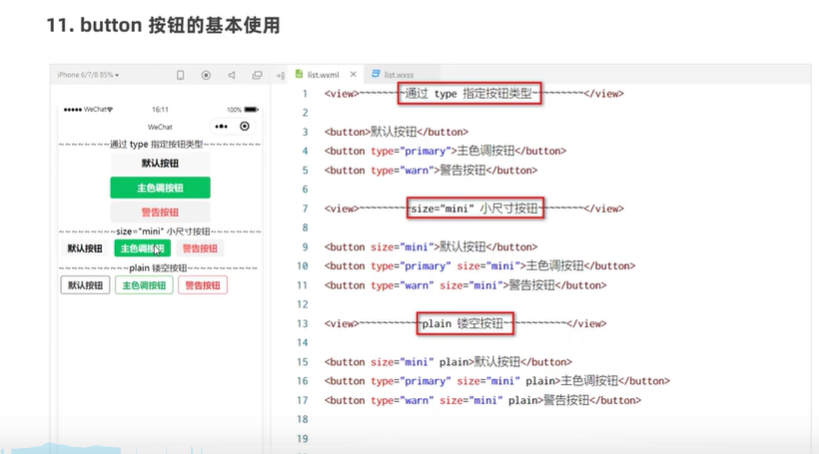Viewport: 819px width, 454px height.
Task: Tap the mini 警告按钮 with gray background
Action: (x=200, y=248)
